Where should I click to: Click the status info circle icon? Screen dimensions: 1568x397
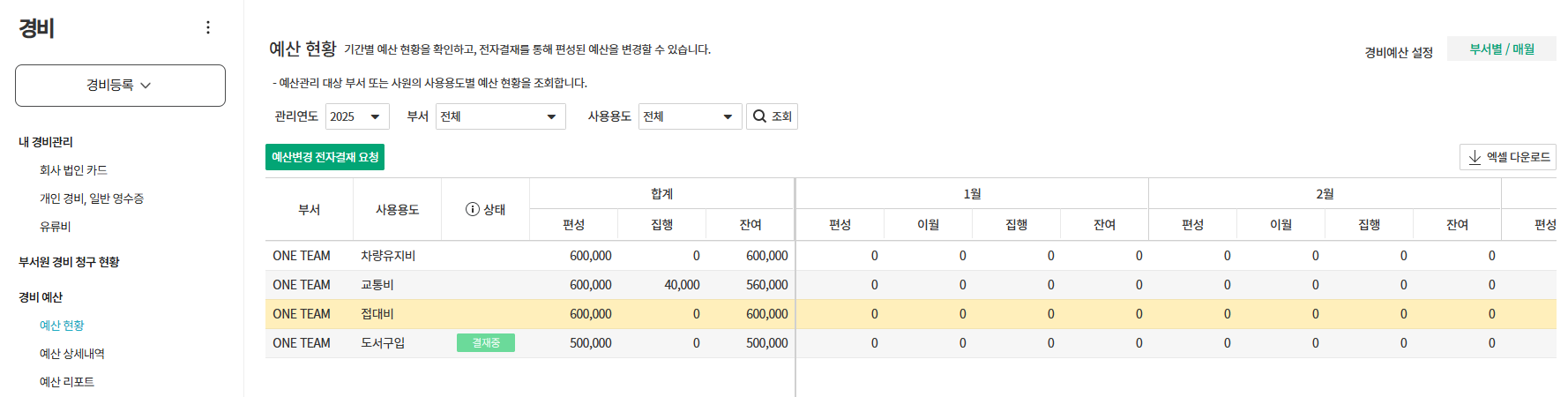(x=473, y=210)
